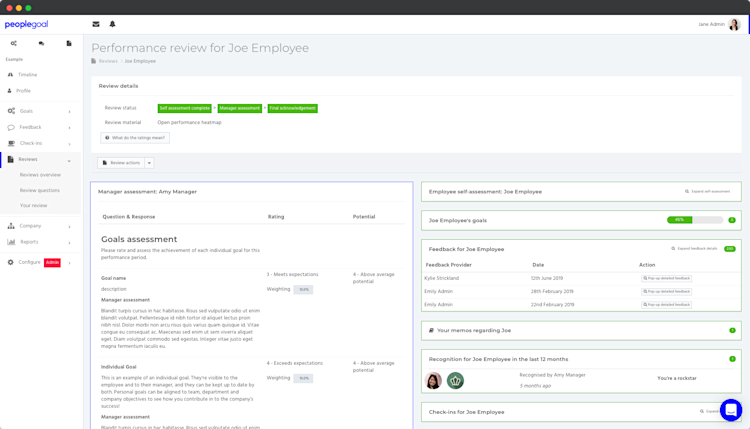750x429 pixels.
Task: Open the notifications bell
Action: [x=112, y=24]
